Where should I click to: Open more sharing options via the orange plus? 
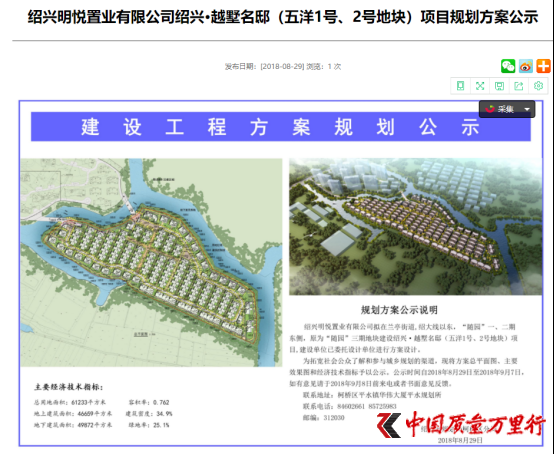(543, 66)
